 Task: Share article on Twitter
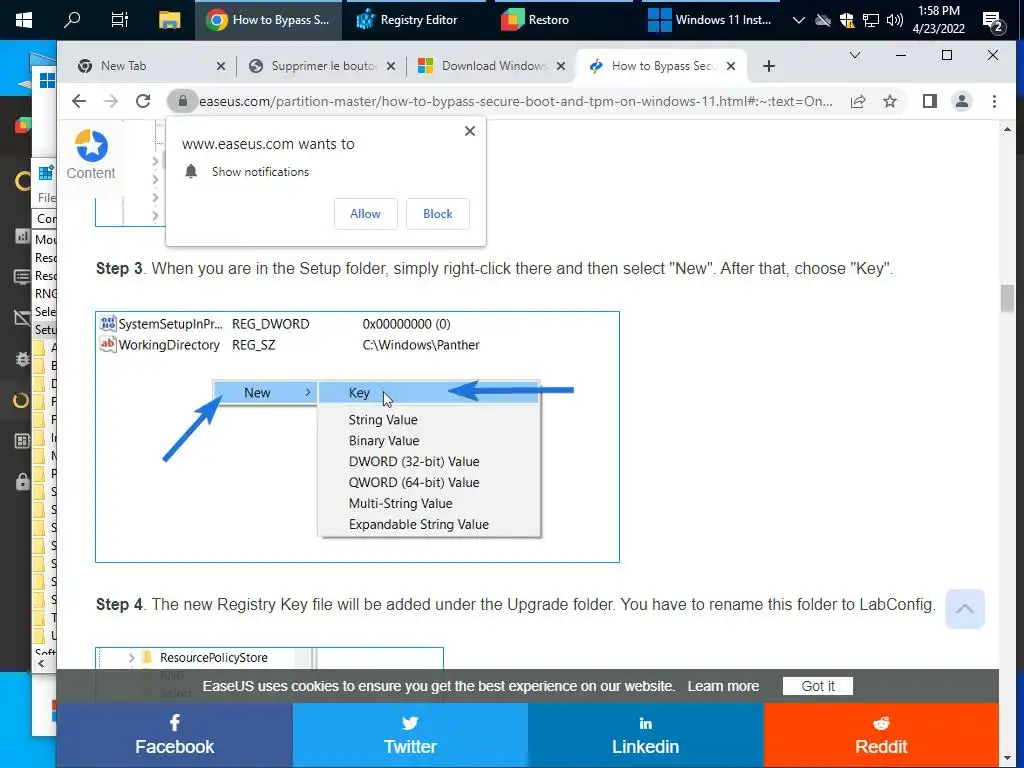coord(410,735)
